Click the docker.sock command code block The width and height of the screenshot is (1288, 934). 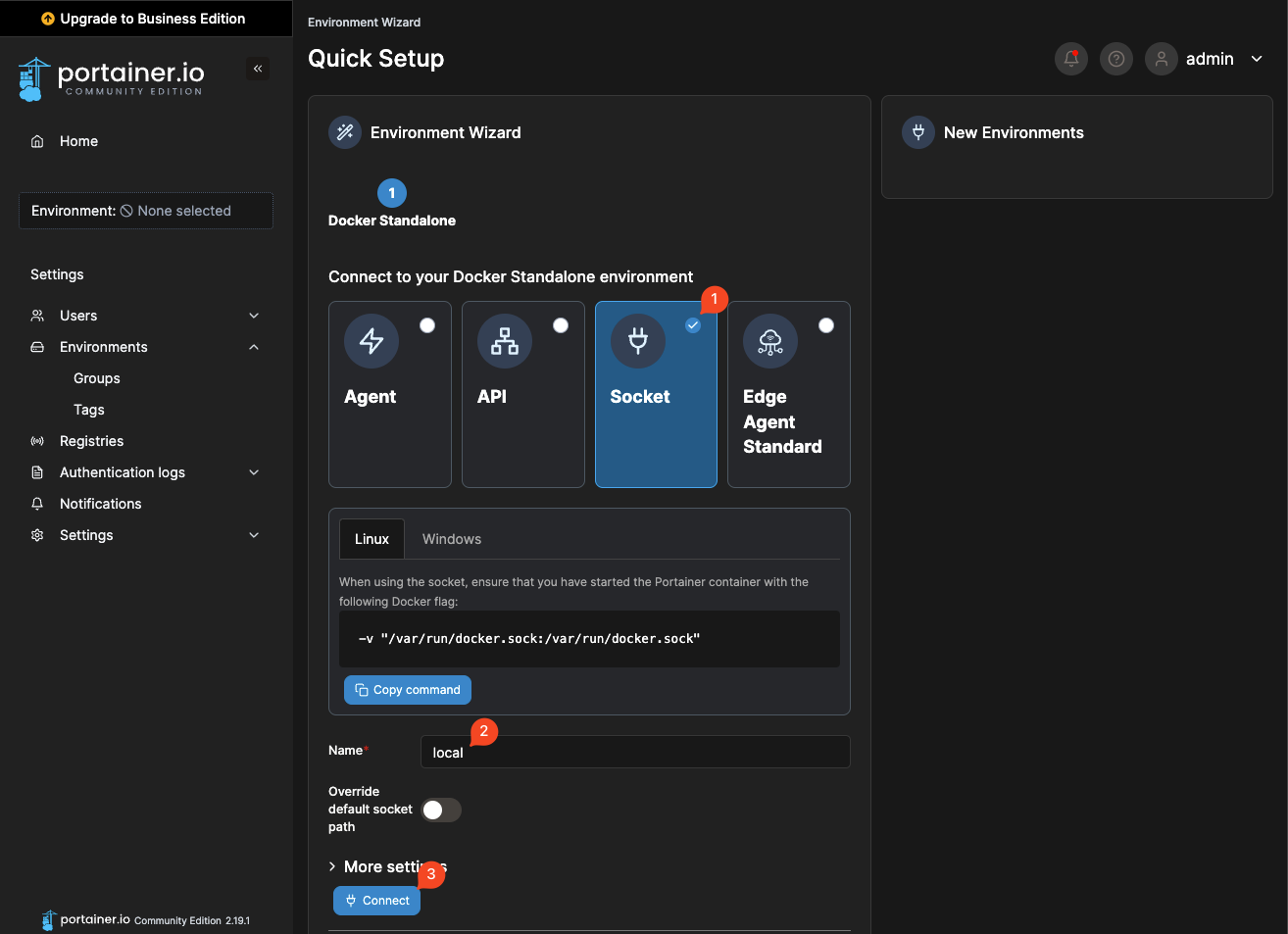(x=589, y=639)
